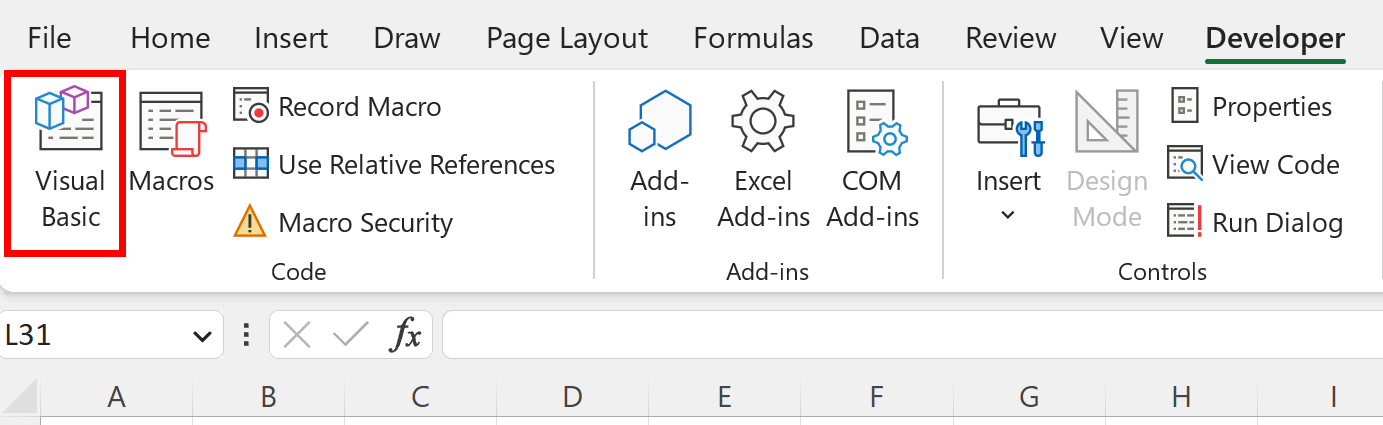This screenshot has height=425, width=1383.
Task: Click View Code
Action: [1254, 164]
